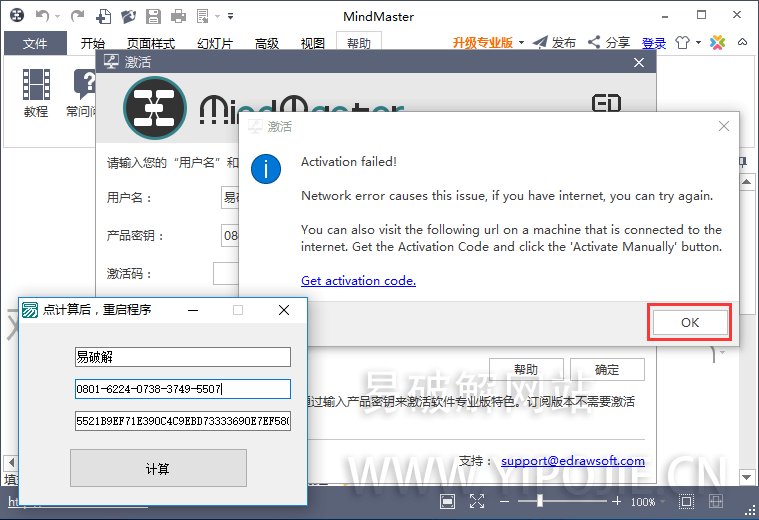Viewport: 759px width, 520px height.
Task: Open 教程 tutorial film icon
Action: [36, 93]
